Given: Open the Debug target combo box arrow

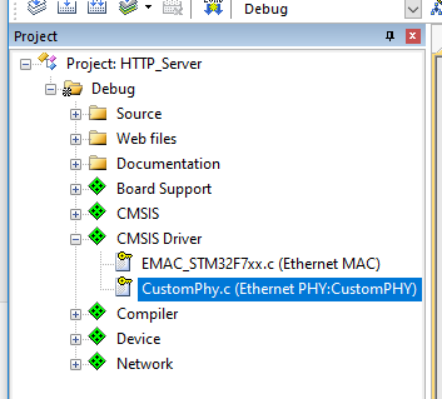Looking at the screenshot, I should pyautogui.click(x=413, y=9).
